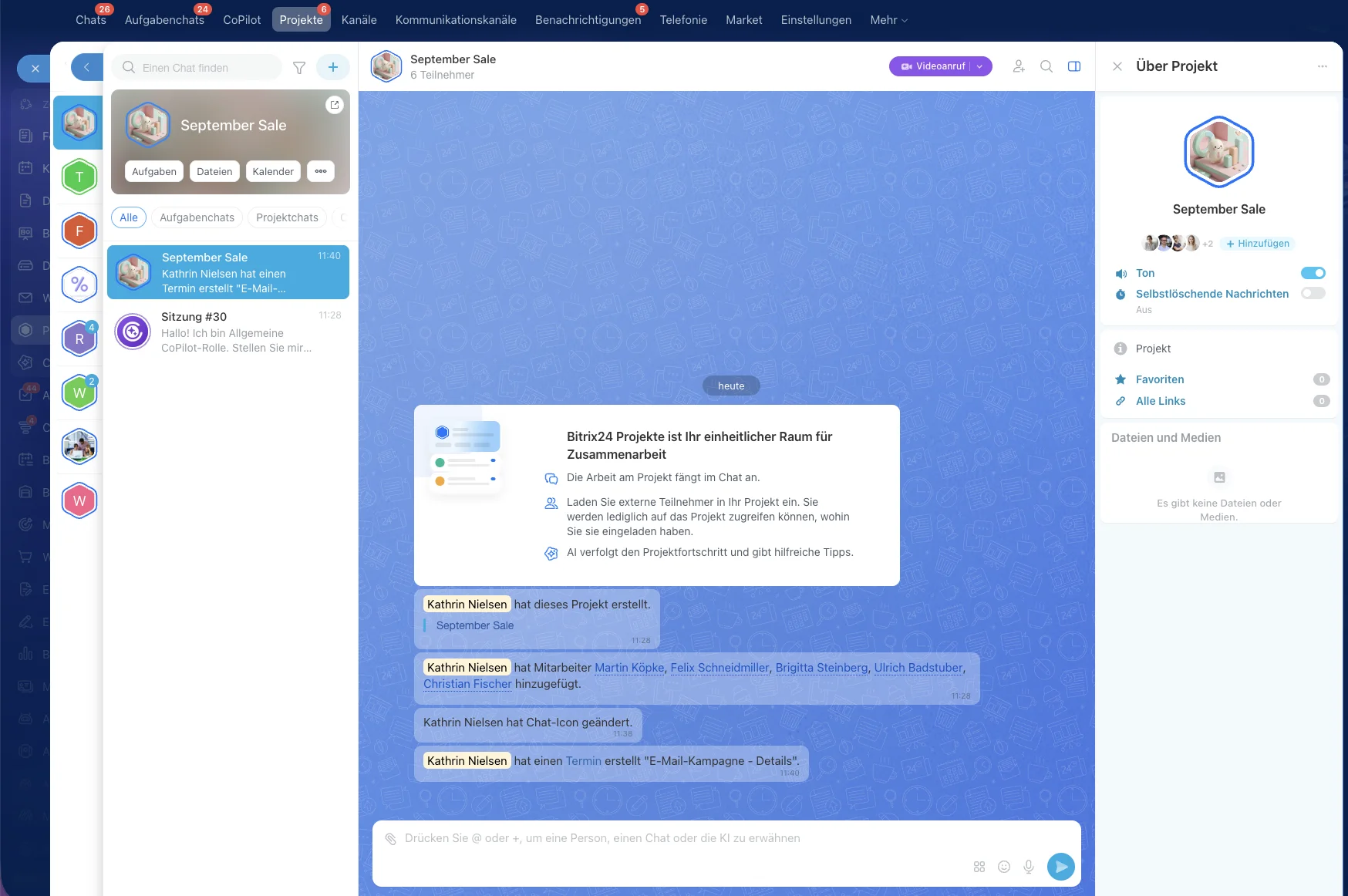
Task: Click the Termin link in last message
Action: [x=583, y=761]
